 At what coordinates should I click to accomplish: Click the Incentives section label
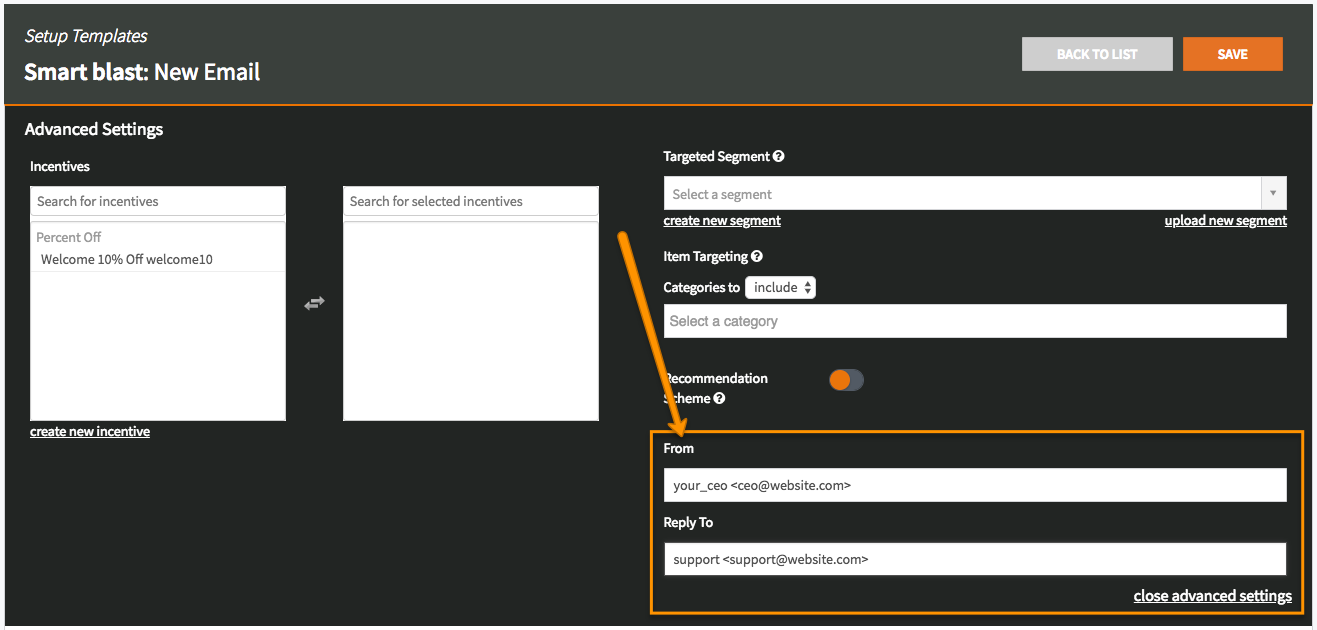(60, 166)
